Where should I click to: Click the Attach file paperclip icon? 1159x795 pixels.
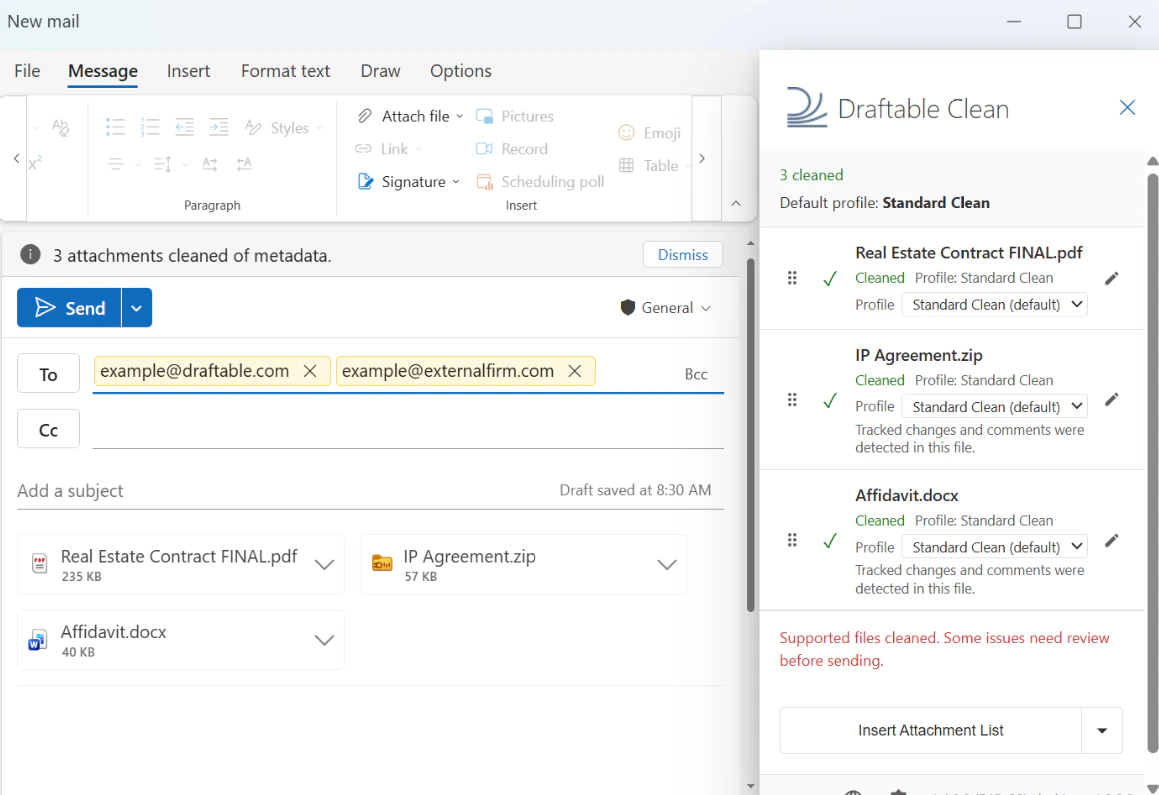pos(364,115)
